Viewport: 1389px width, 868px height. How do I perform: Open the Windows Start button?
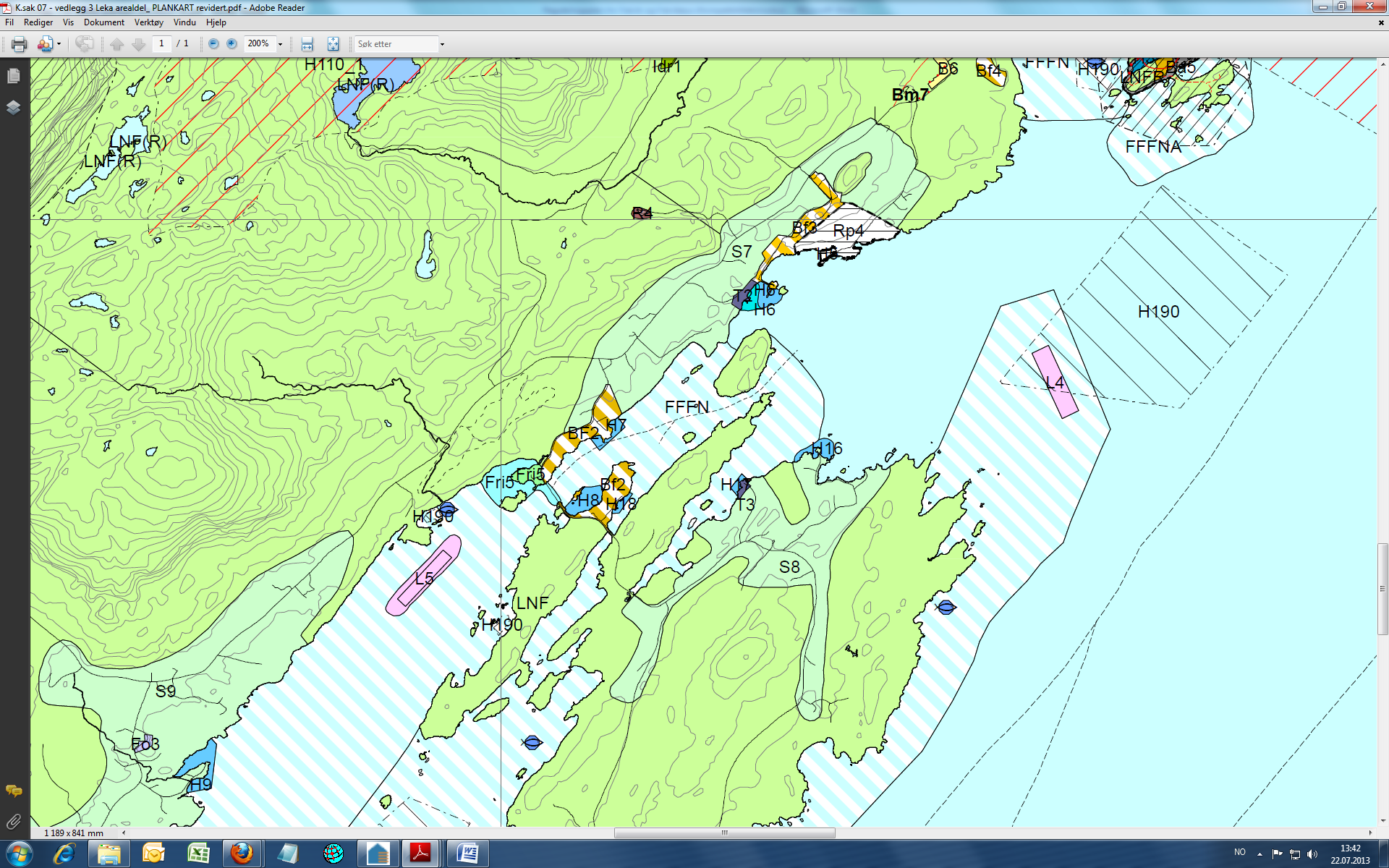(x=19, y=854)
